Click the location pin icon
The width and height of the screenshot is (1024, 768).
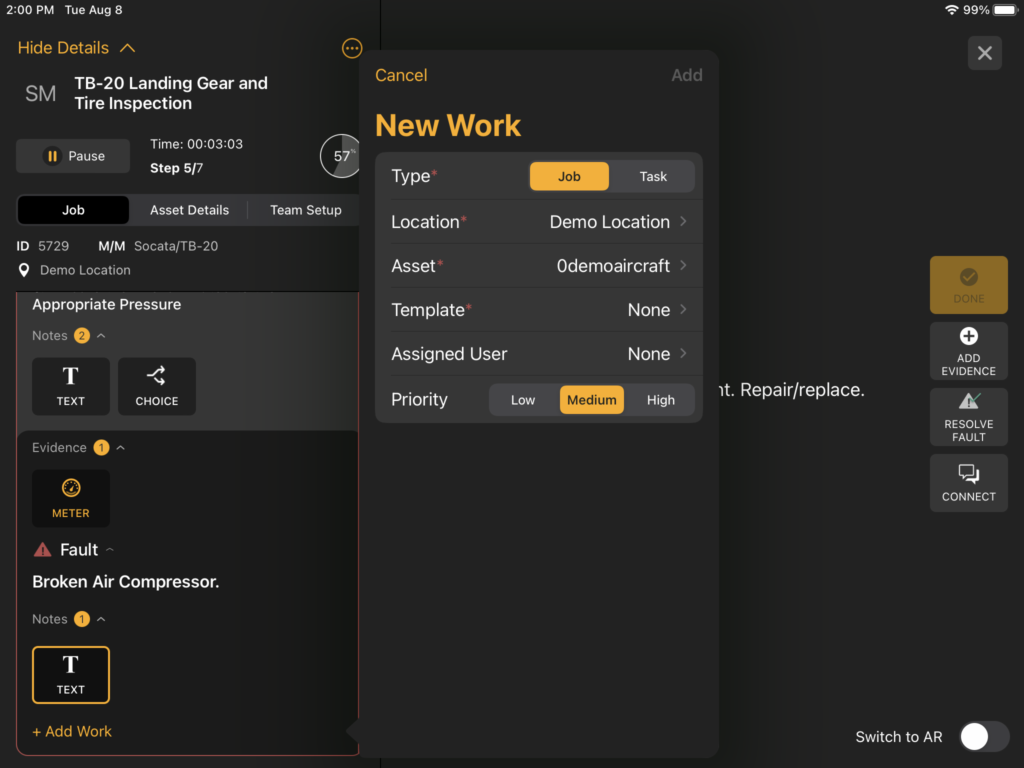coord(24,270)
